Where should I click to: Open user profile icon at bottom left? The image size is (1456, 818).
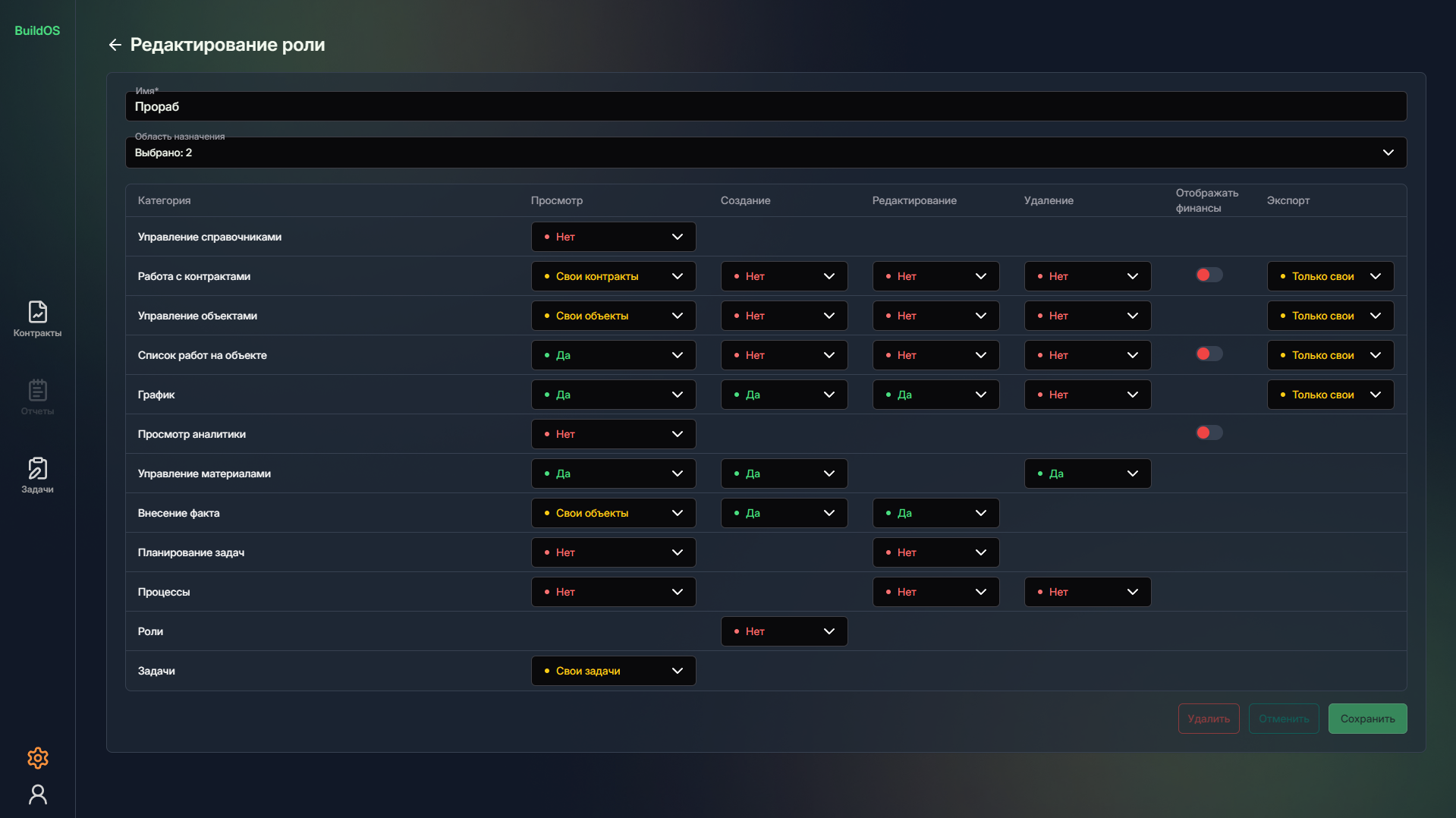(x=37, y=794)
